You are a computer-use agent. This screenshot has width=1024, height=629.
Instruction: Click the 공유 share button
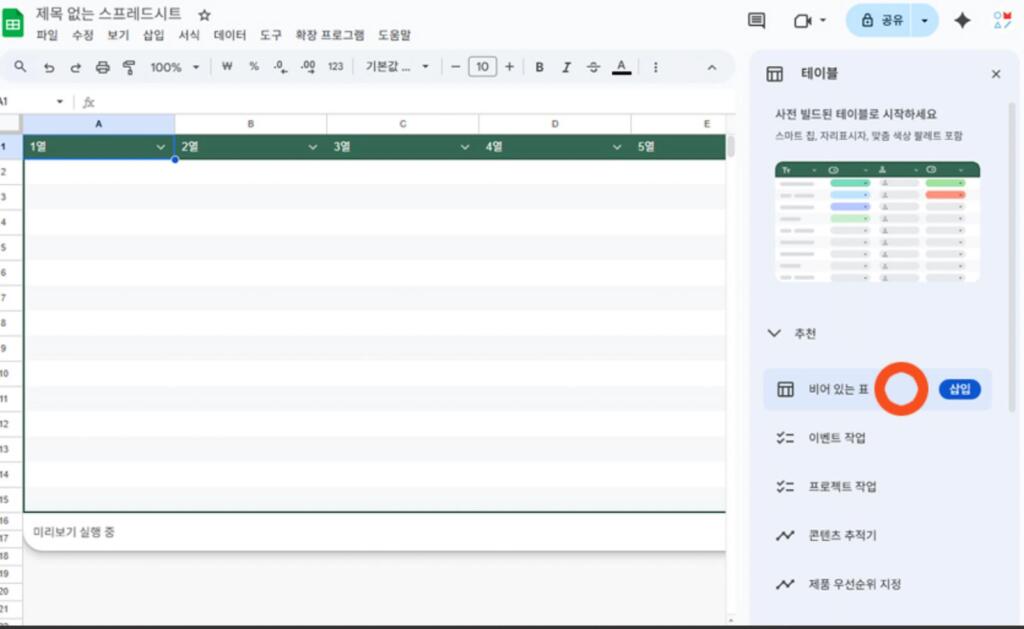[881, 21]
